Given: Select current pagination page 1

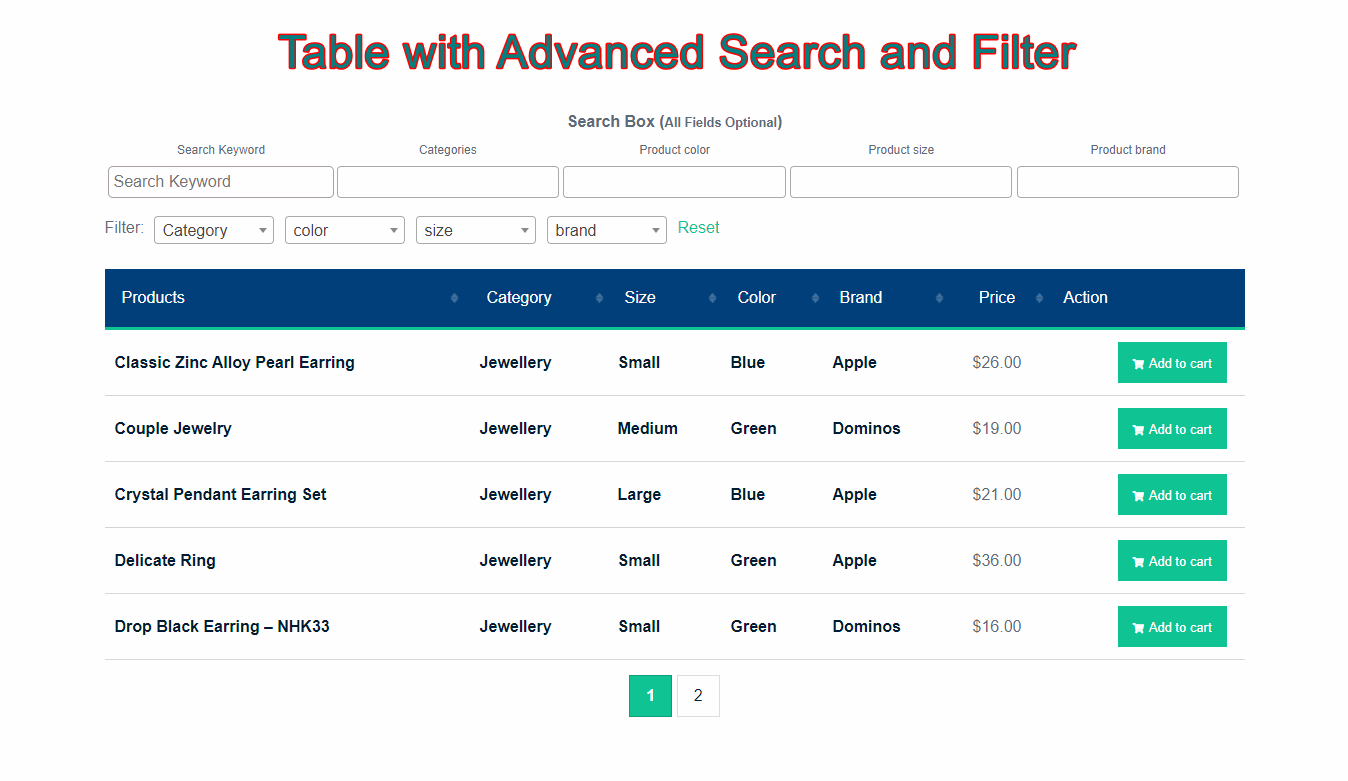Looking at the screenshot, I should pyautogui.click(x=650, y=696).
